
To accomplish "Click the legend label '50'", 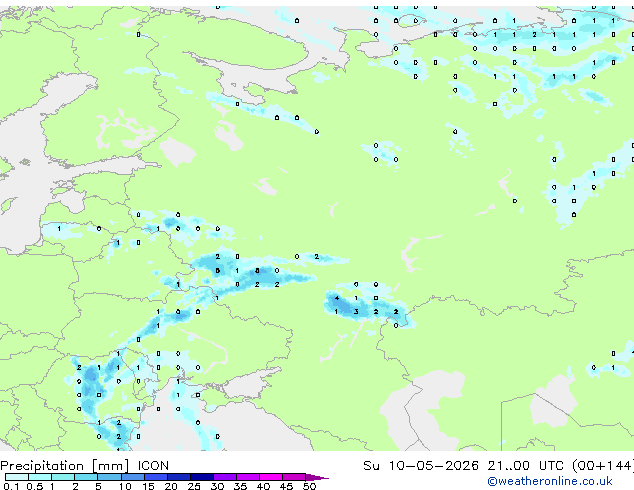I will tap(309, 486).
